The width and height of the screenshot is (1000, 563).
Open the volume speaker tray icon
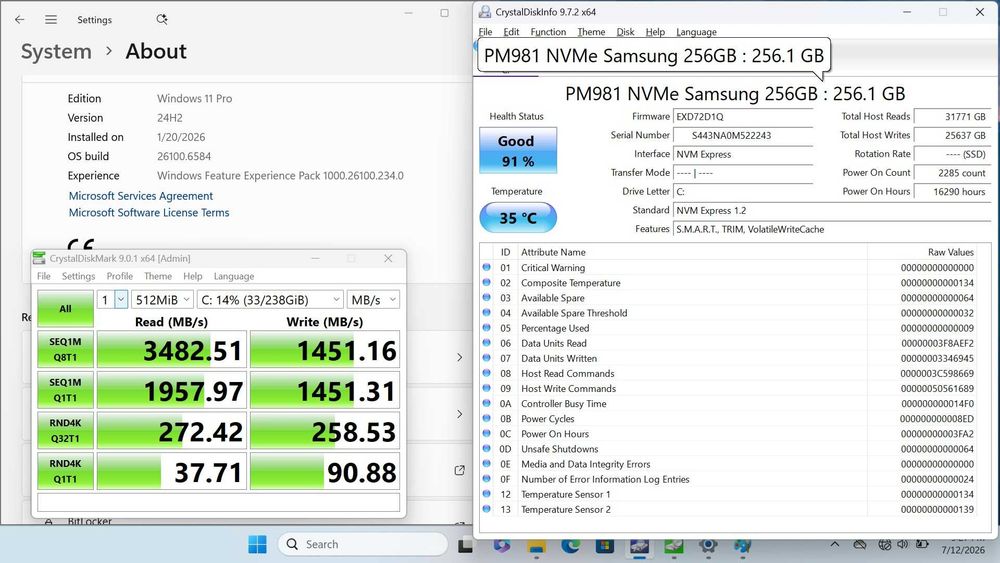[902, 545]
